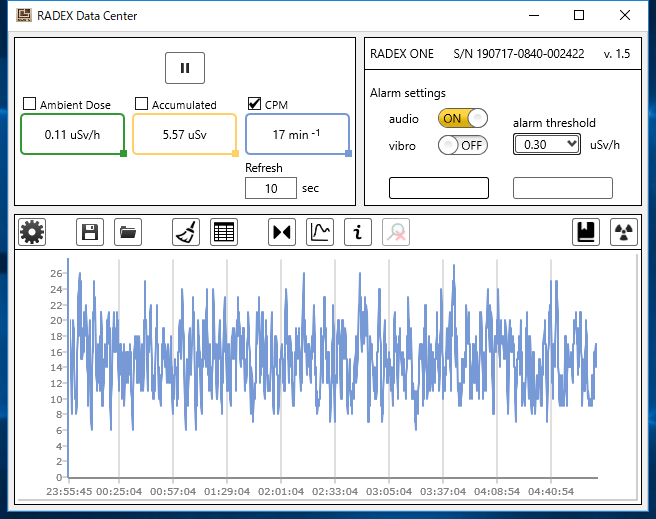Click green color square on Ambient Dose box
Image resolution: width=656 pixels, height=519 pixels.
tap(123, 153)
